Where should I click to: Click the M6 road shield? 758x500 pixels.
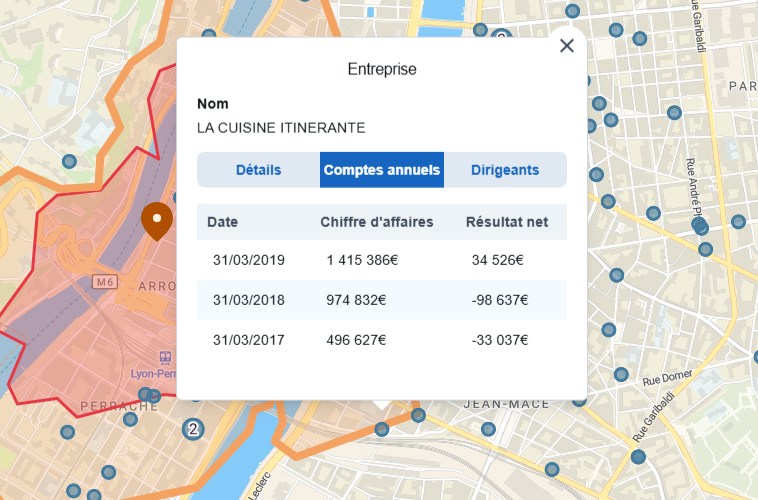click(105, 282)
